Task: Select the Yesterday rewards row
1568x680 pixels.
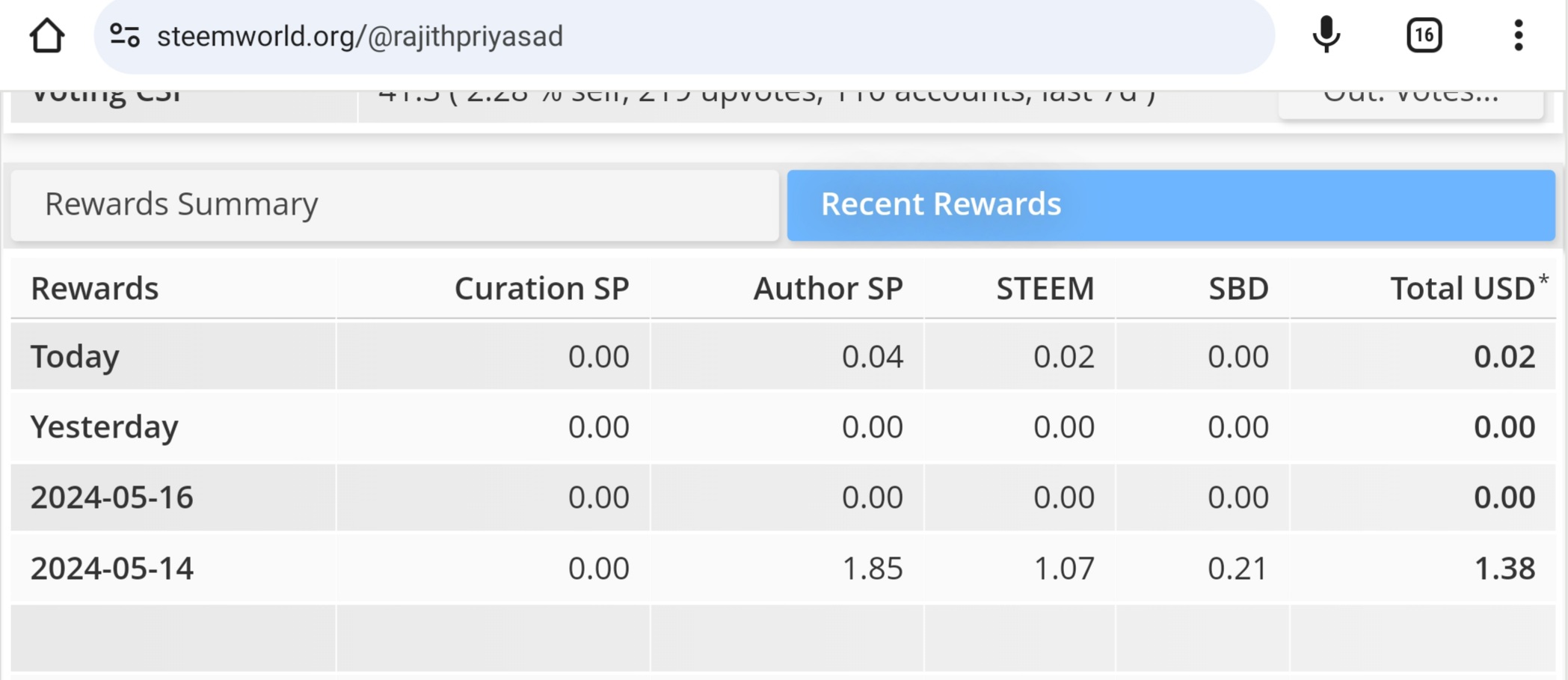Action: click(x=105, y=426)
